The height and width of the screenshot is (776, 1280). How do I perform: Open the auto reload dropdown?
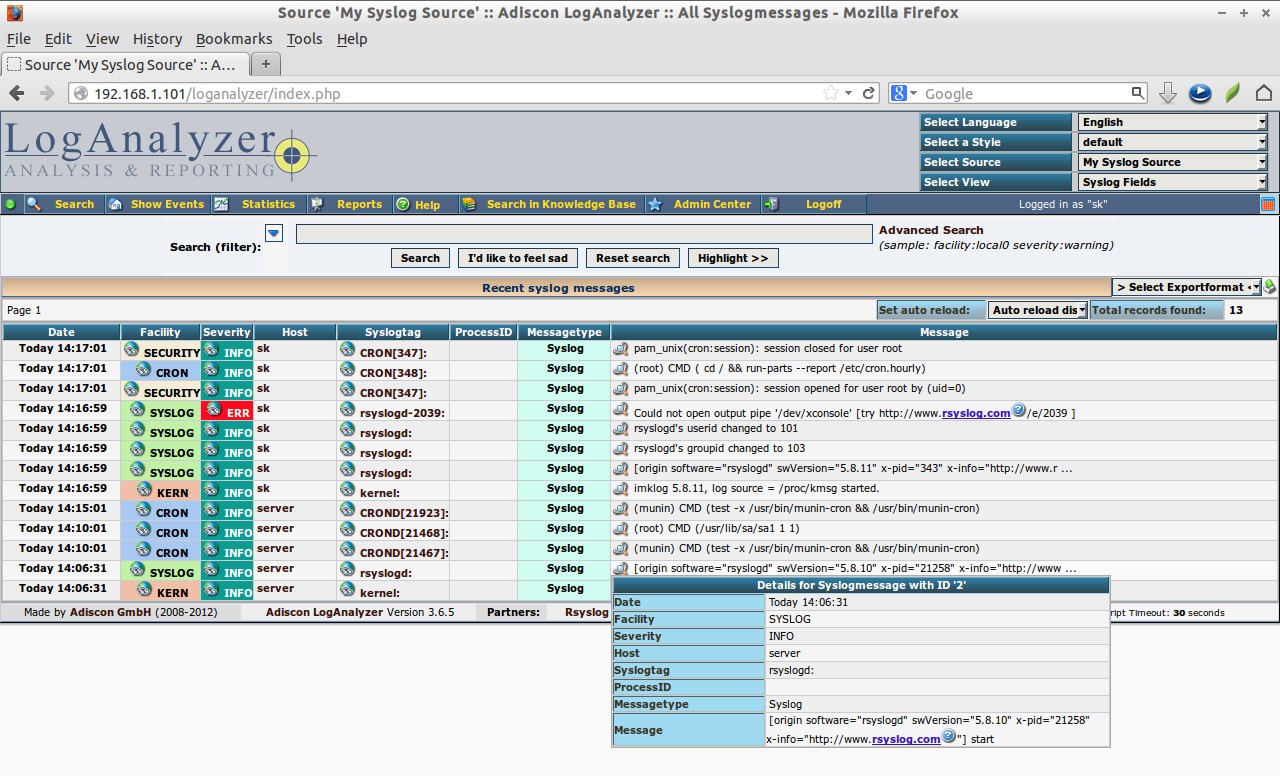(x=1037, y=310)
